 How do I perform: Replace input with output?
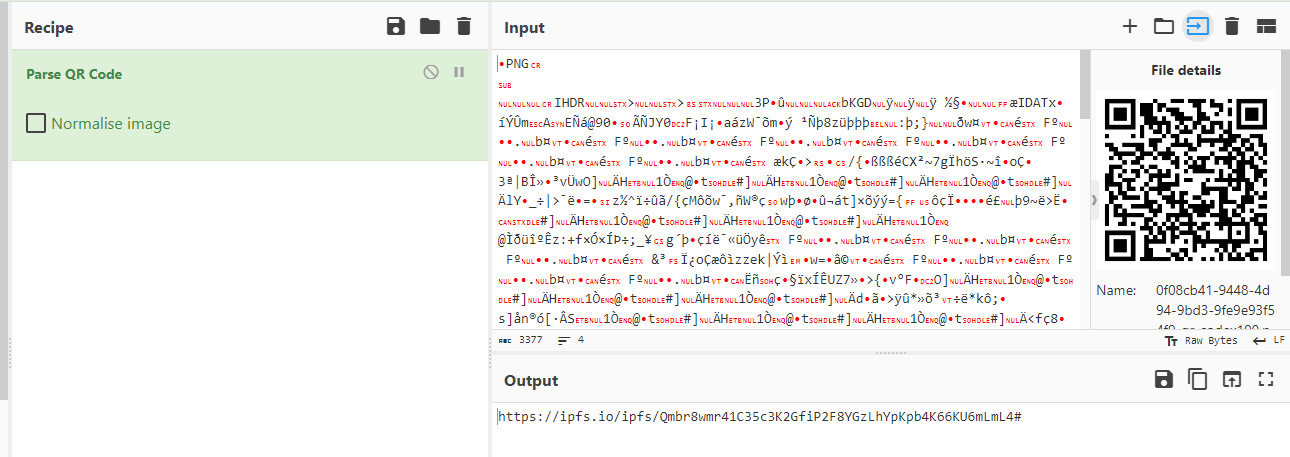click(x=1232, y=380)
